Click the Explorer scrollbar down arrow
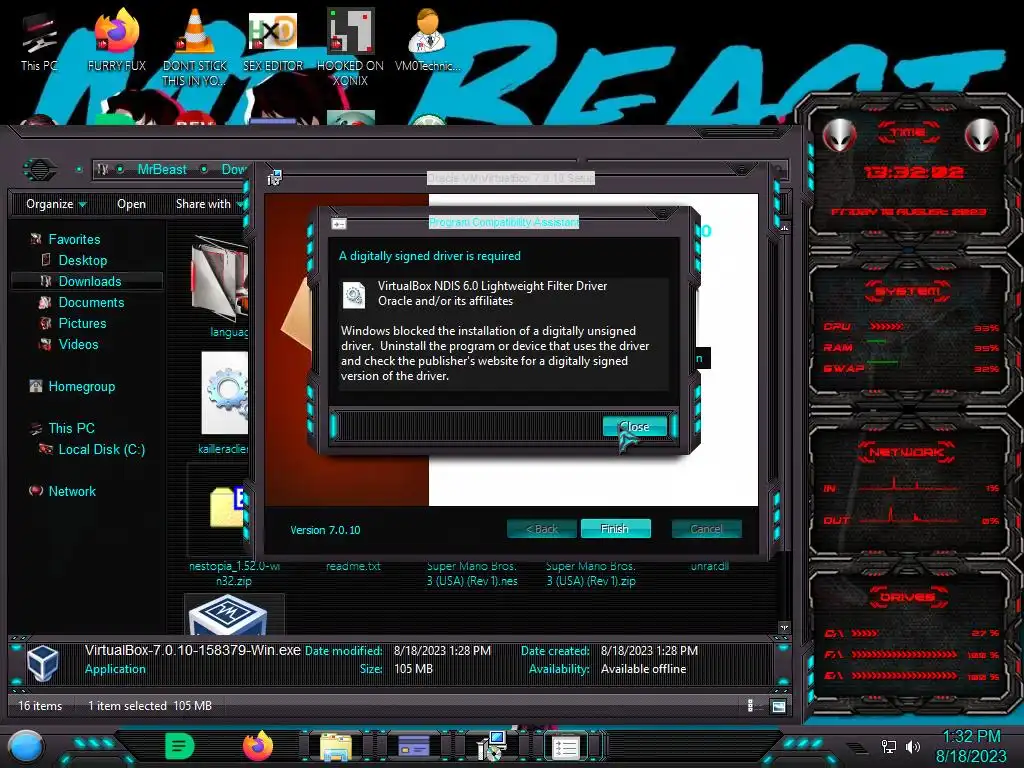 pos(784,628)
